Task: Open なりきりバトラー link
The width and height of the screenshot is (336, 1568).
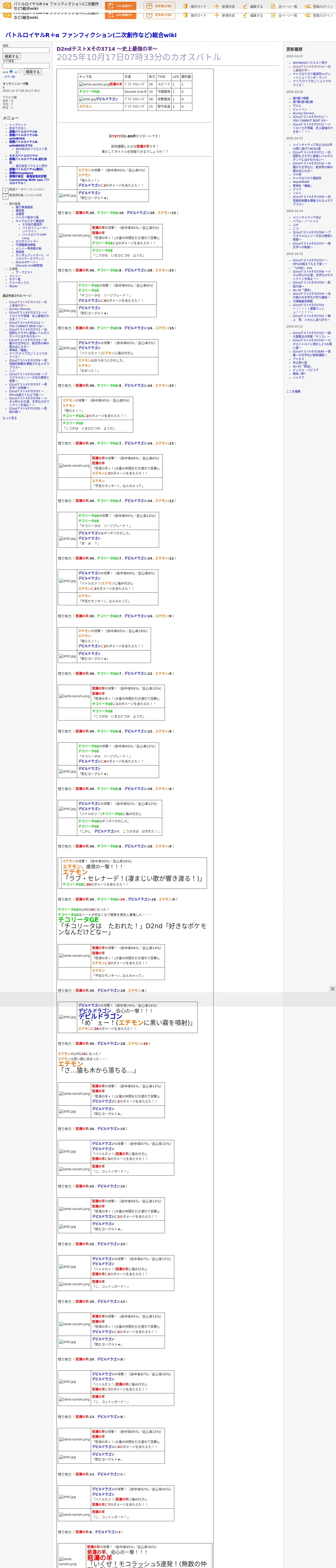Action: pyautogui.click(x=27, y=242)
